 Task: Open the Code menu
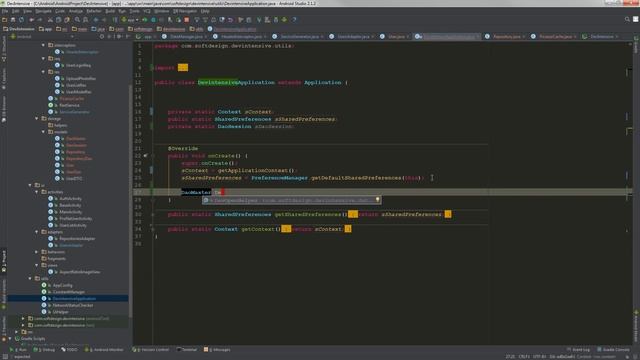pyautogui.click(x=60, y=11)
